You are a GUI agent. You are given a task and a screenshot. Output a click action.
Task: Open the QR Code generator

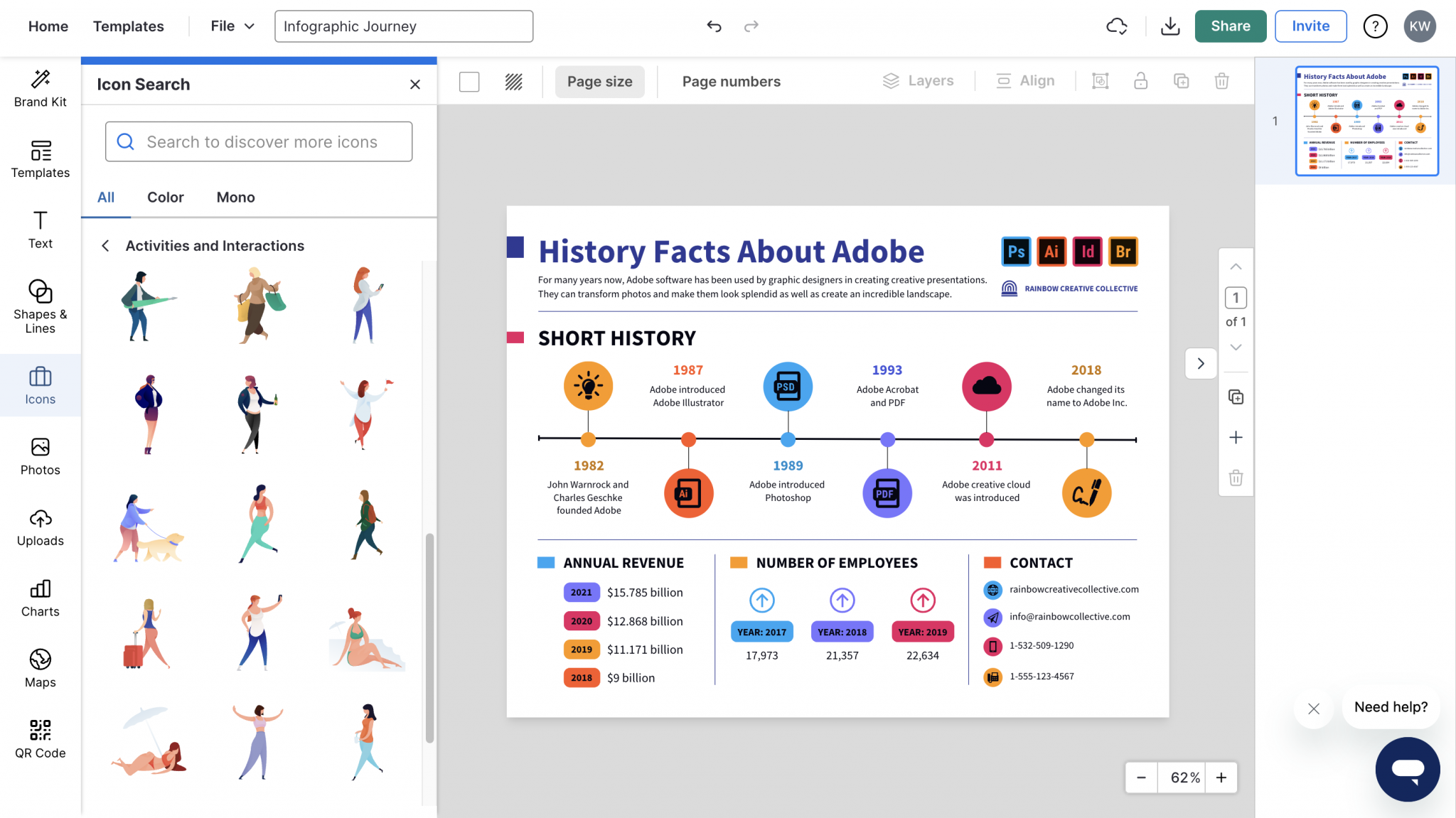click(40, 736)
